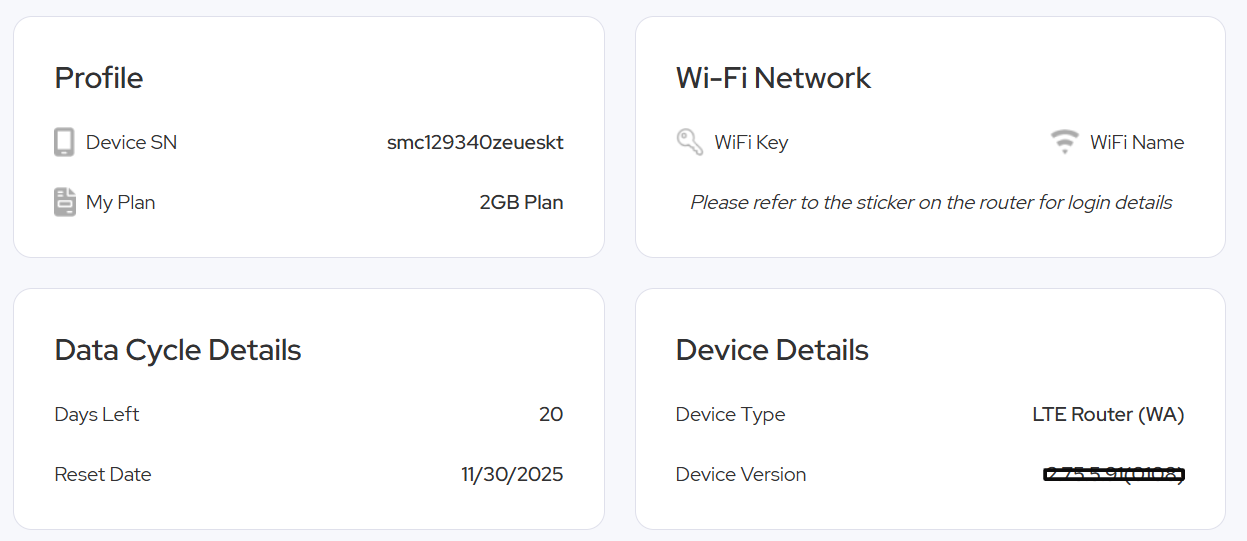Click the phone icon beside Device SN

pos(64,142)
